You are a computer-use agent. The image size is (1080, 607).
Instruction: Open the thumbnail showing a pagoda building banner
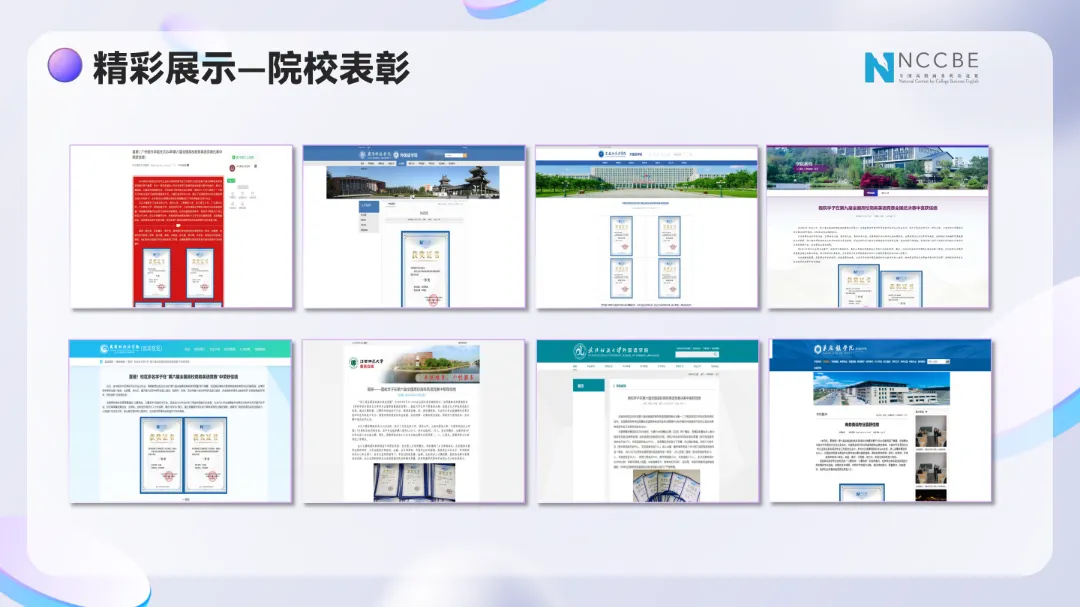point(415,227)
